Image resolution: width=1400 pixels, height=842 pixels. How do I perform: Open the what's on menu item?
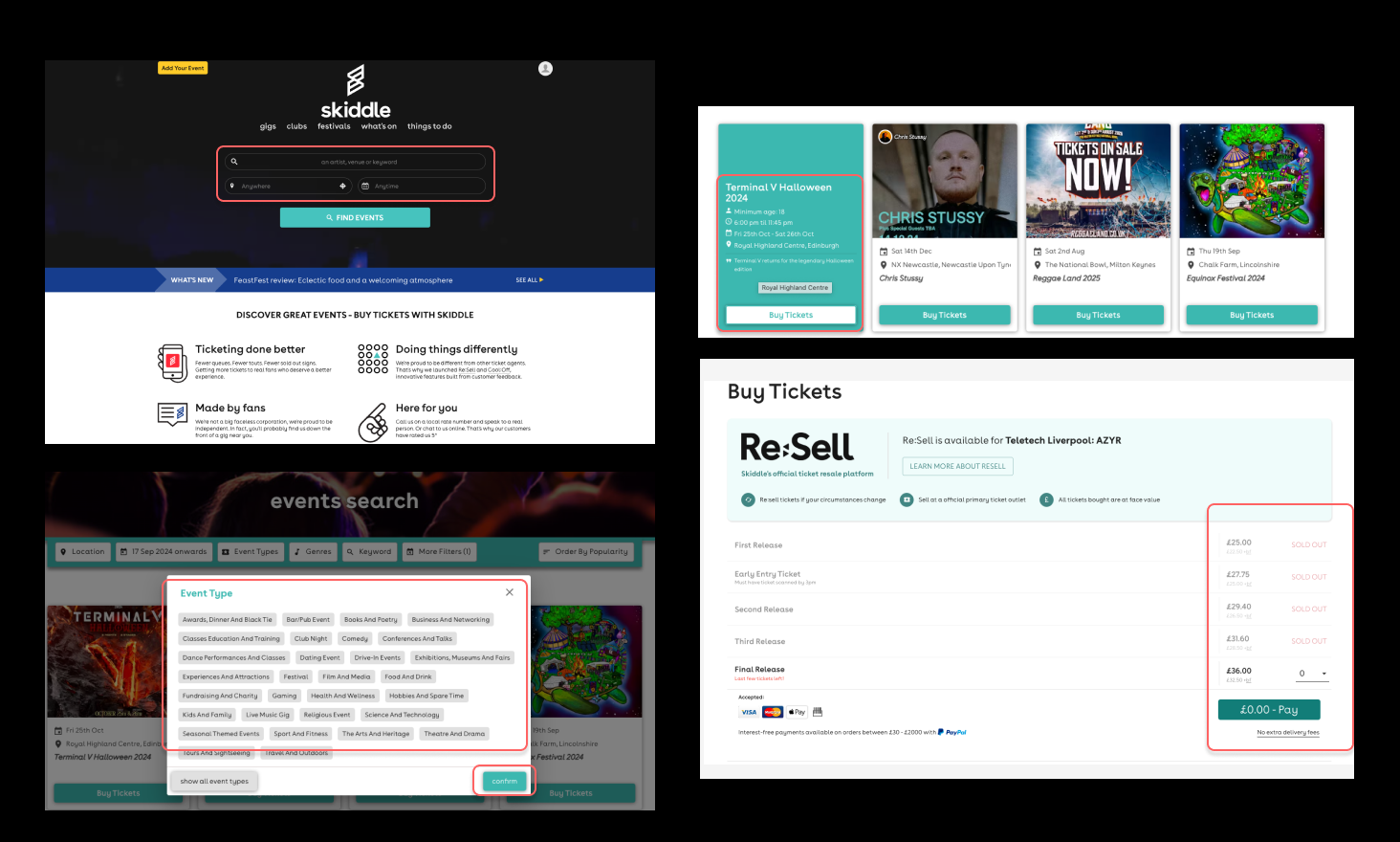pyautogui.click(x=379, y=126)
